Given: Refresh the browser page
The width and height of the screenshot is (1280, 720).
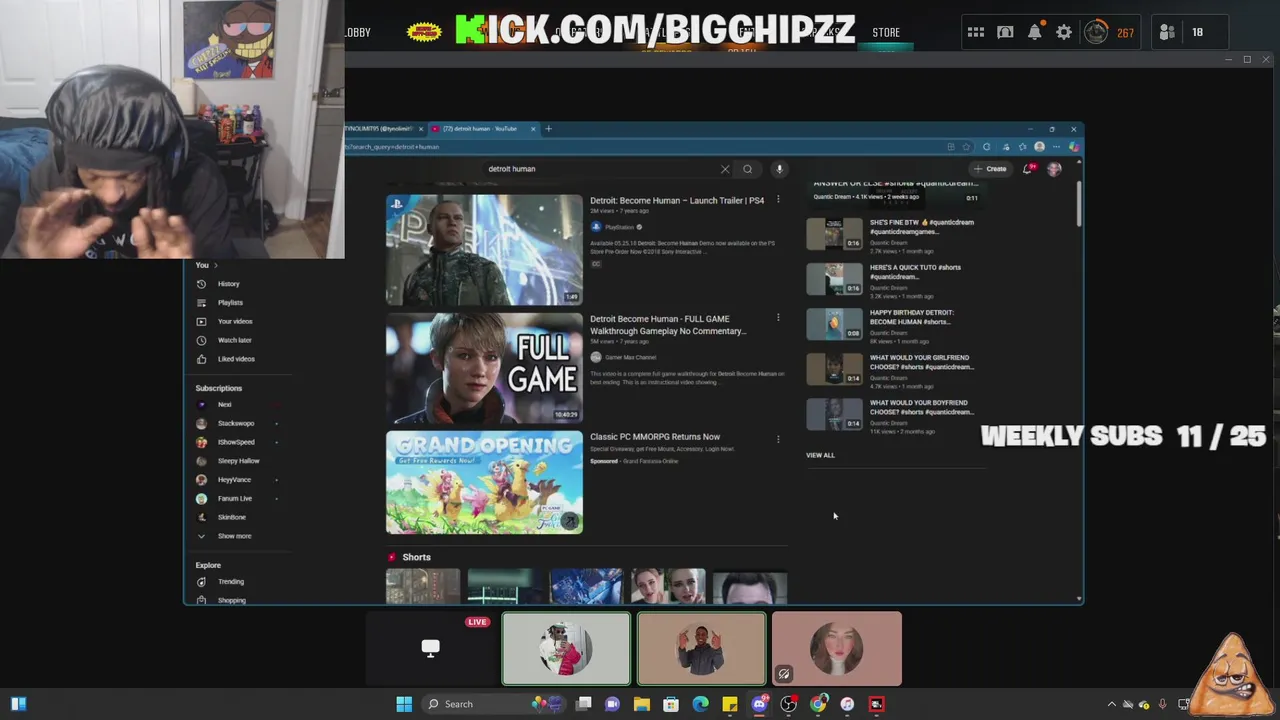Looking at the screenshot, I should pyautogui.click(x=986, y=147).
